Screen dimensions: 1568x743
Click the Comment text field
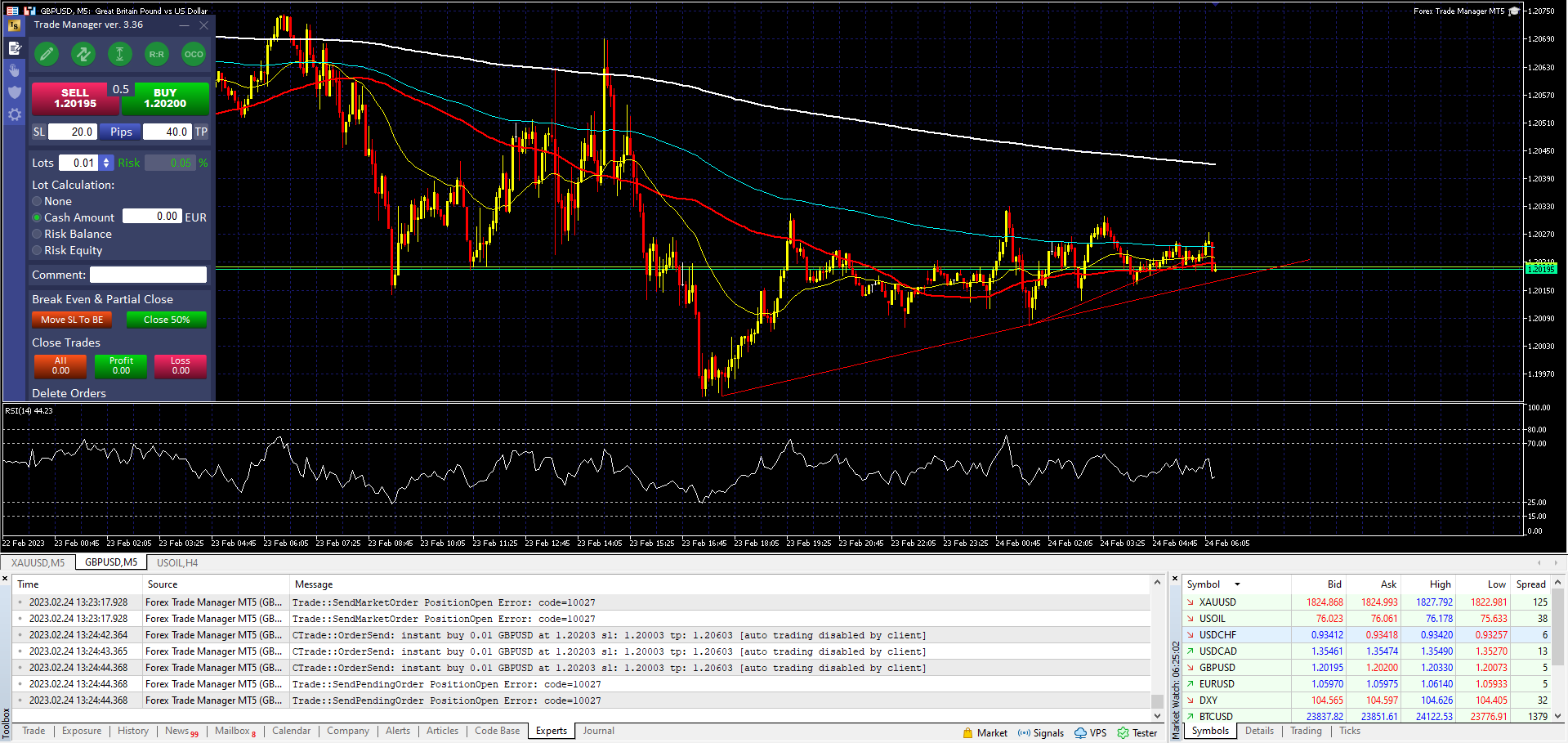click(148, 275)
